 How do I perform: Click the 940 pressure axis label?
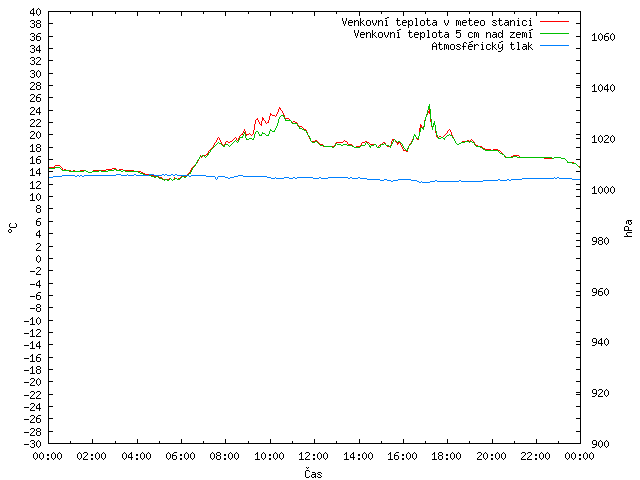click(x=600, y=342)
